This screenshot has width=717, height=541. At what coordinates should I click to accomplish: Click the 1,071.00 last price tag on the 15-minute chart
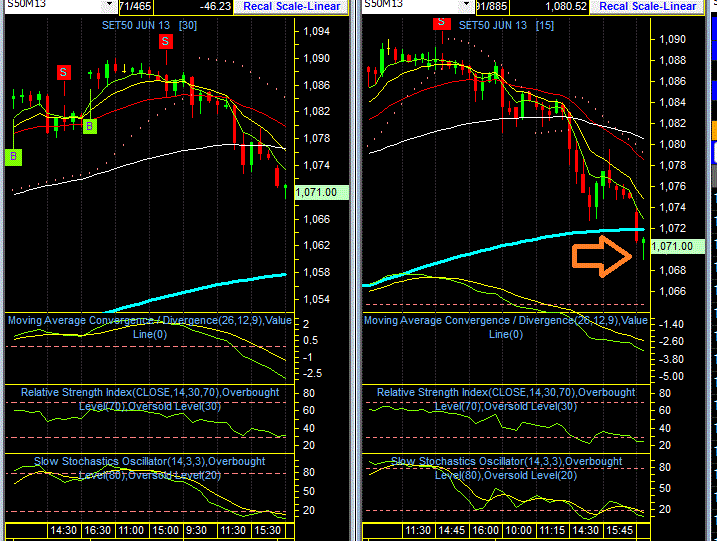[678, 246]
